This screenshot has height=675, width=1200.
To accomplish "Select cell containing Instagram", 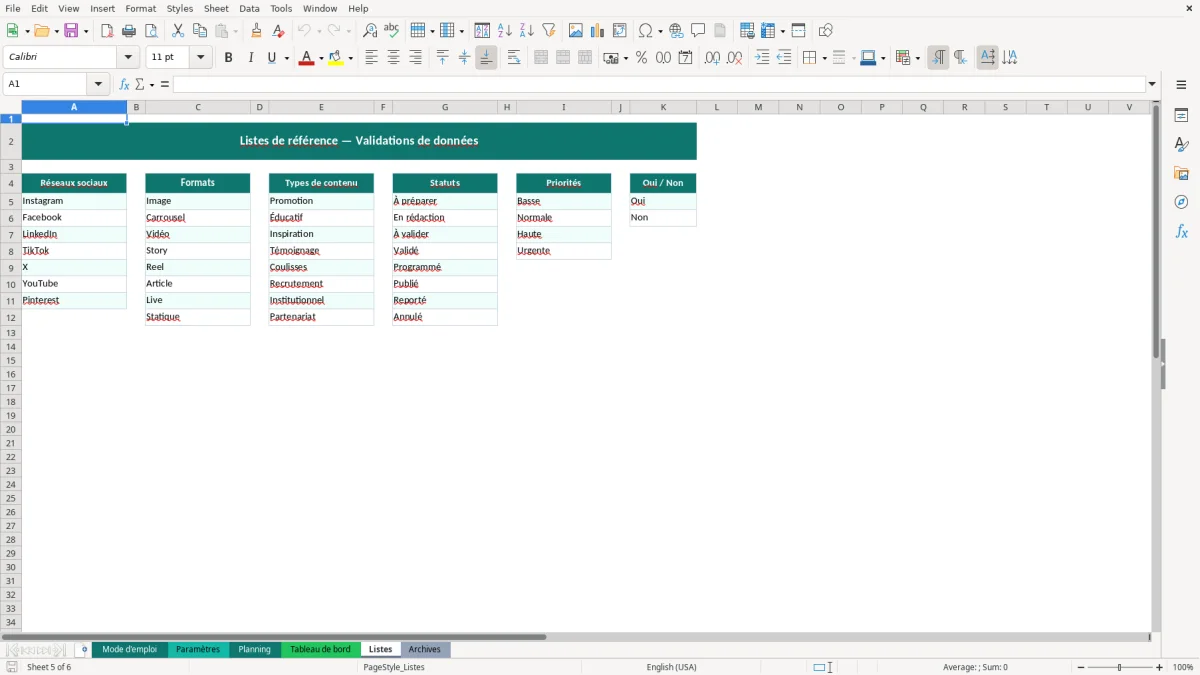I will 74,201.
